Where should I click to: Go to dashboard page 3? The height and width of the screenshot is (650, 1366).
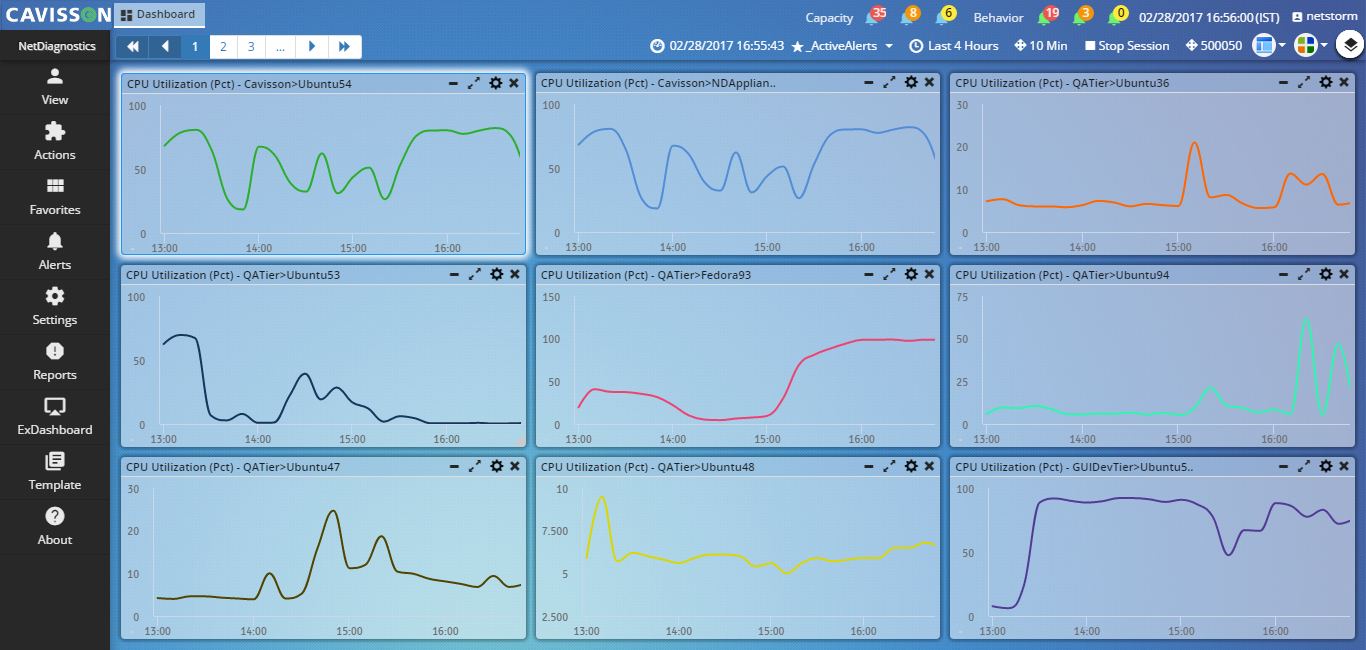(x=251, y=46)
